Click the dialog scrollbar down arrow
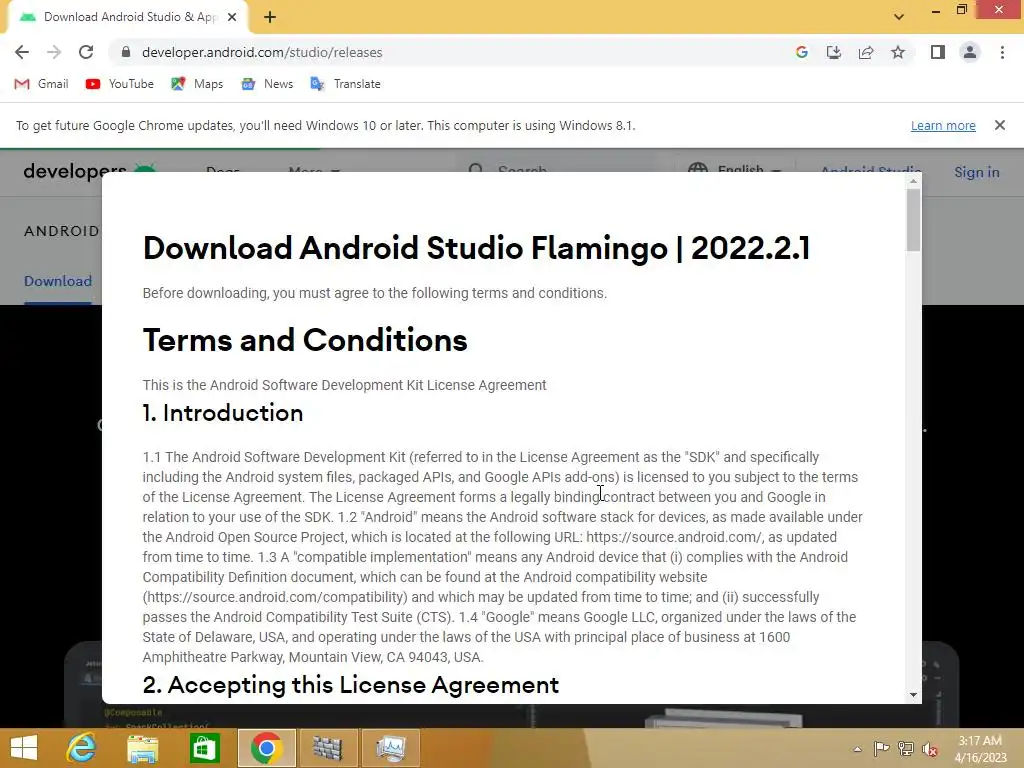Screen dimensions: 1024x768 [x=914, y=695]
